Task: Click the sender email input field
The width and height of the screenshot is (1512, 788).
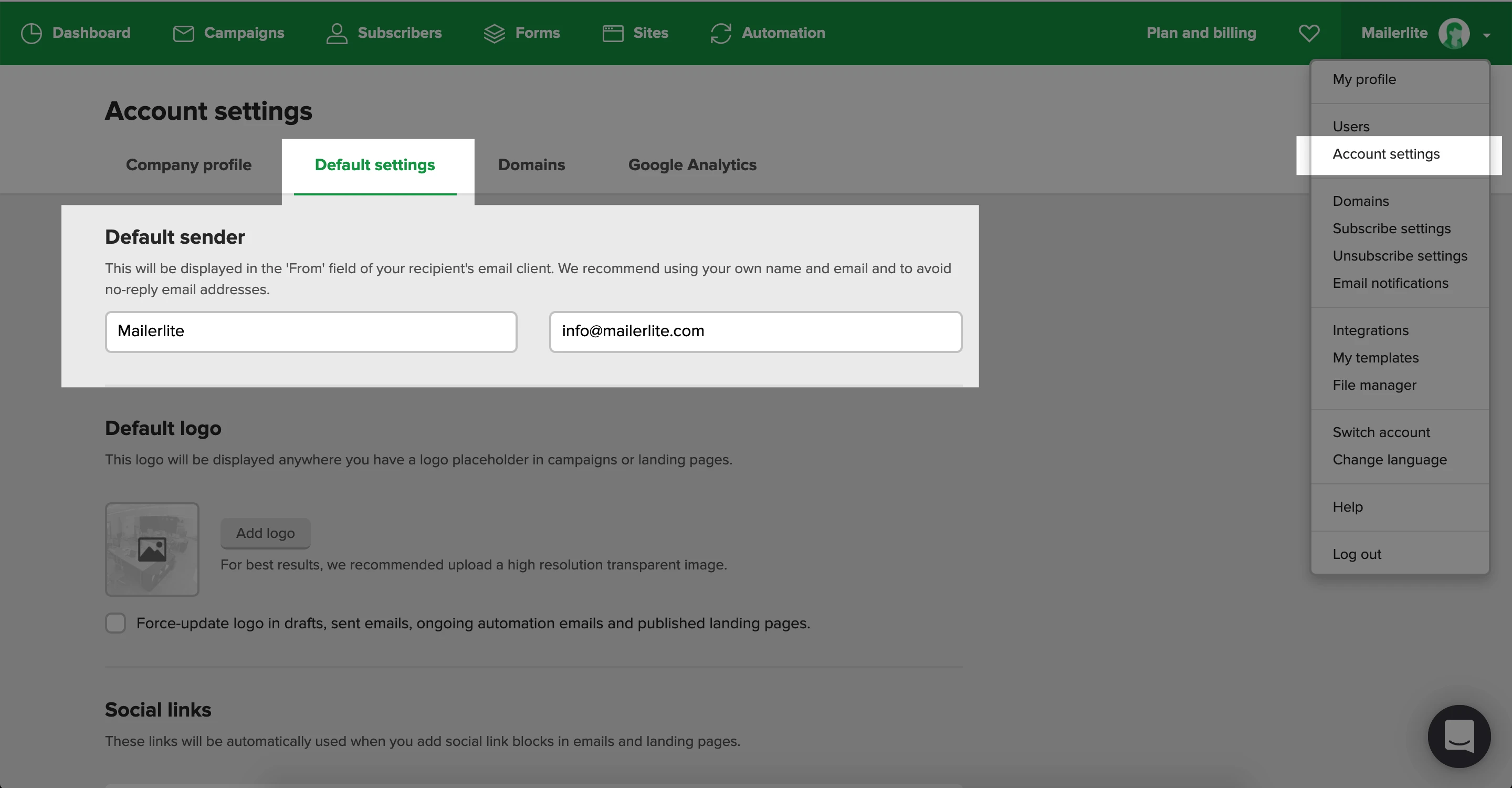Action: pyautogui.click(x=755, y=332)
